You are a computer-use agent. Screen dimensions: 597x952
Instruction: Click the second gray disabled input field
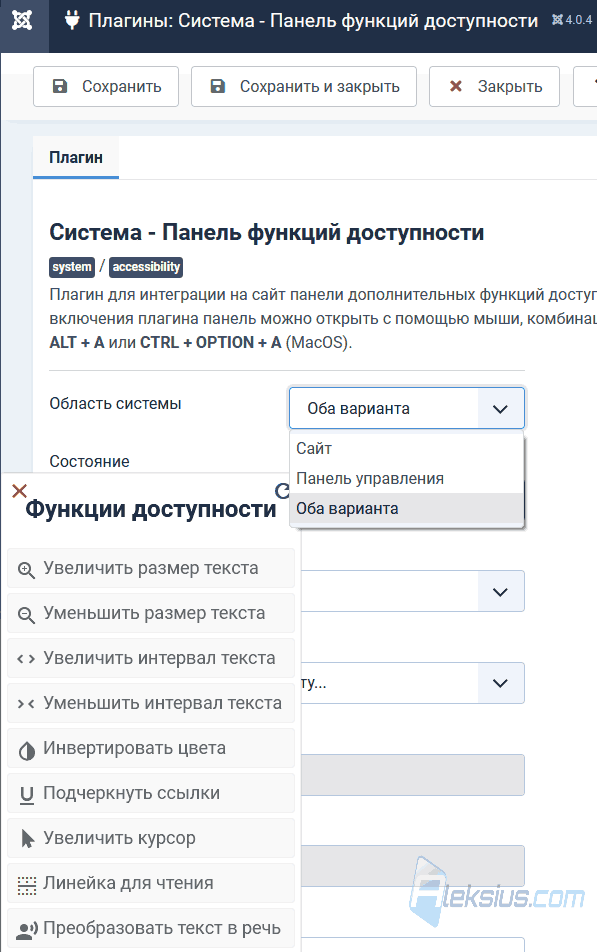point(413,866)
